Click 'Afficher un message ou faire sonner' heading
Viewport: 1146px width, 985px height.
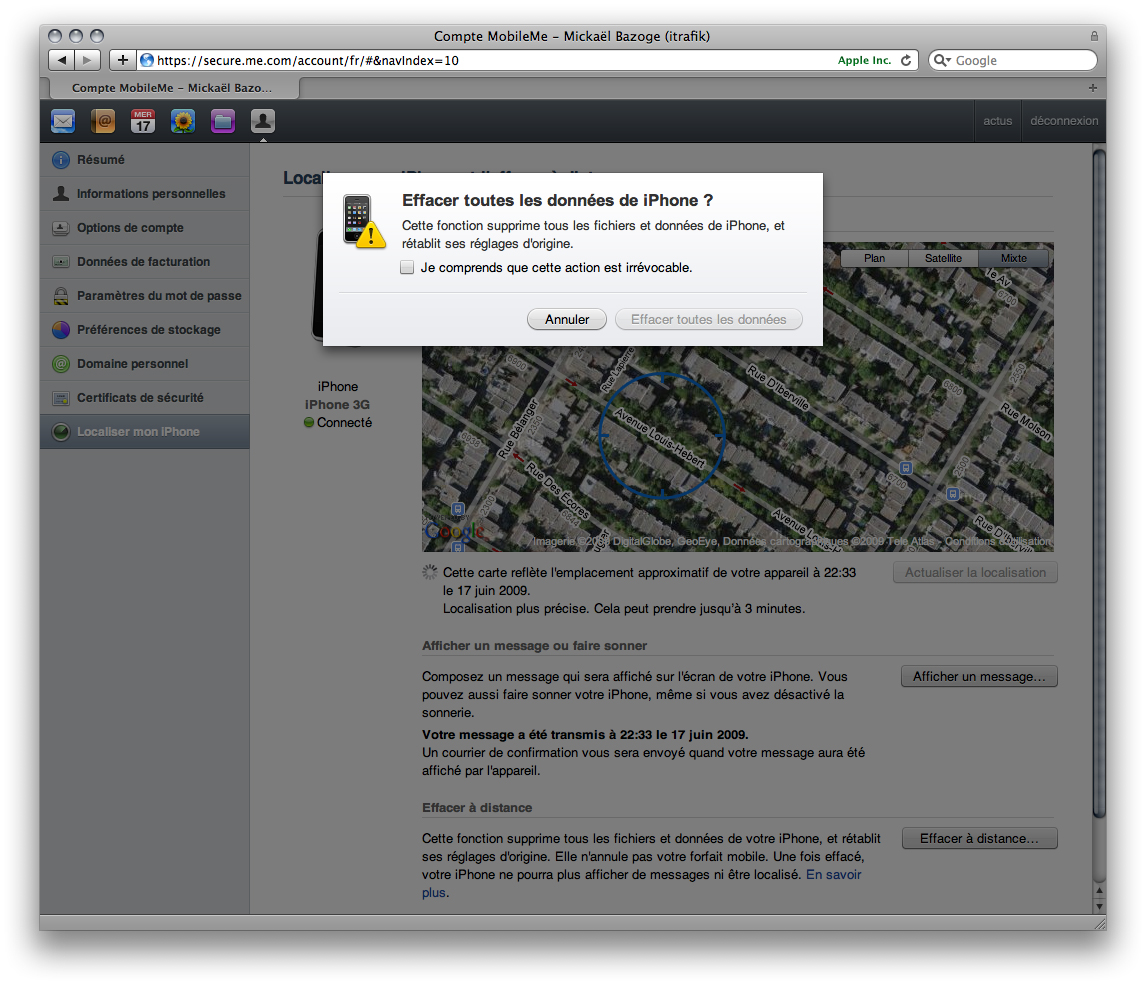click(x=534, y=646)
